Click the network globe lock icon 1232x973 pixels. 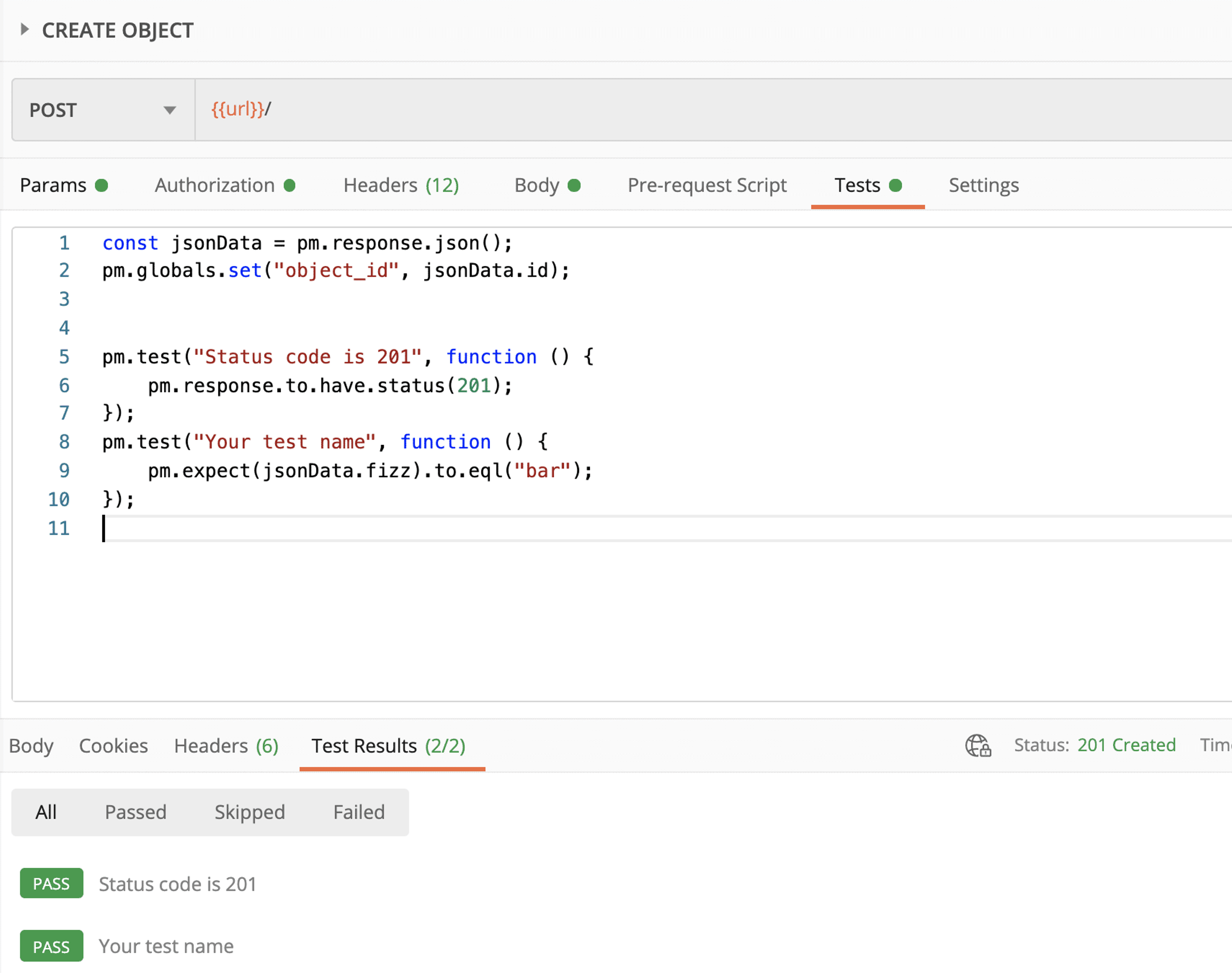978,745
